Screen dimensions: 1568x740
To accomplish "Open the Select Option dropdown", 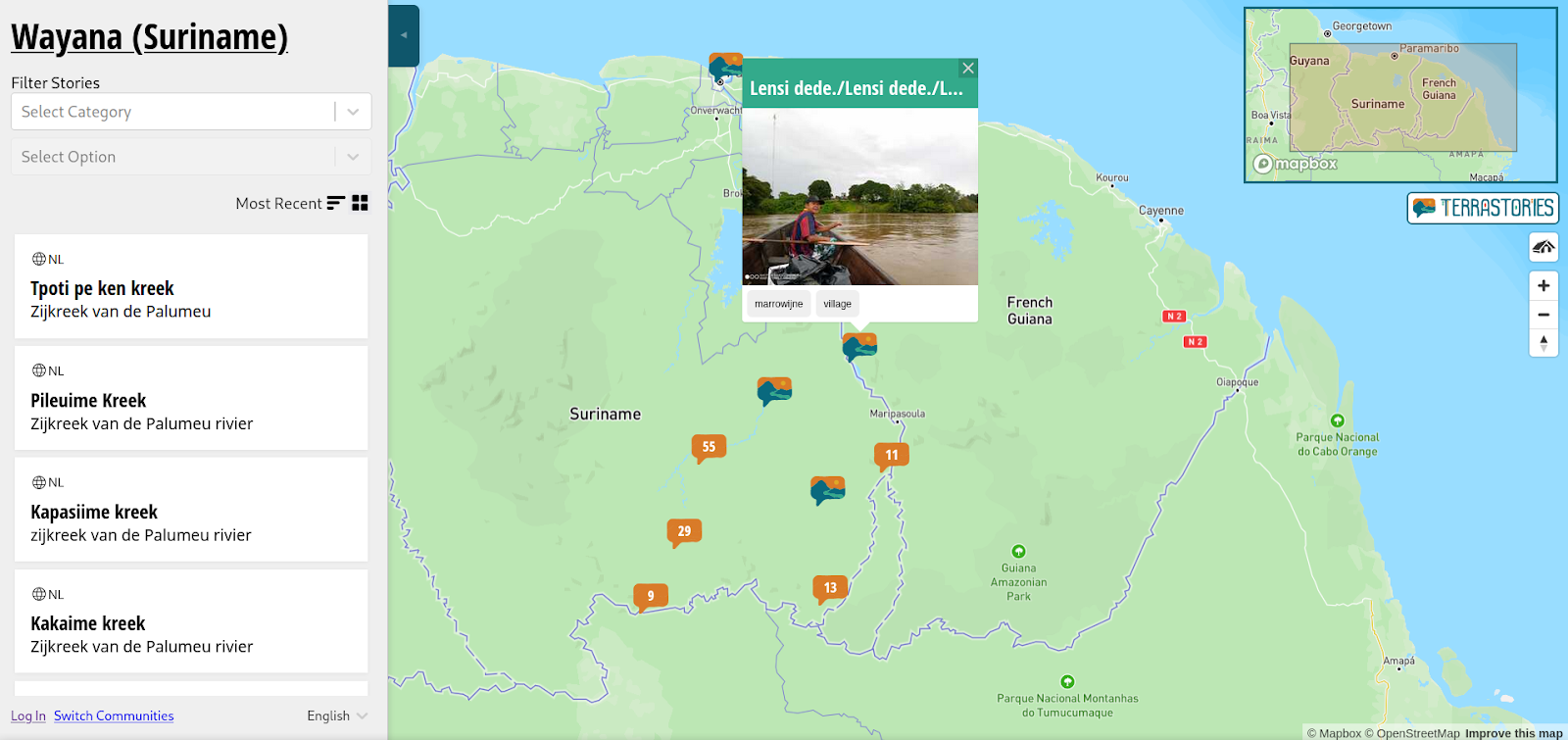I will point(191,157).
